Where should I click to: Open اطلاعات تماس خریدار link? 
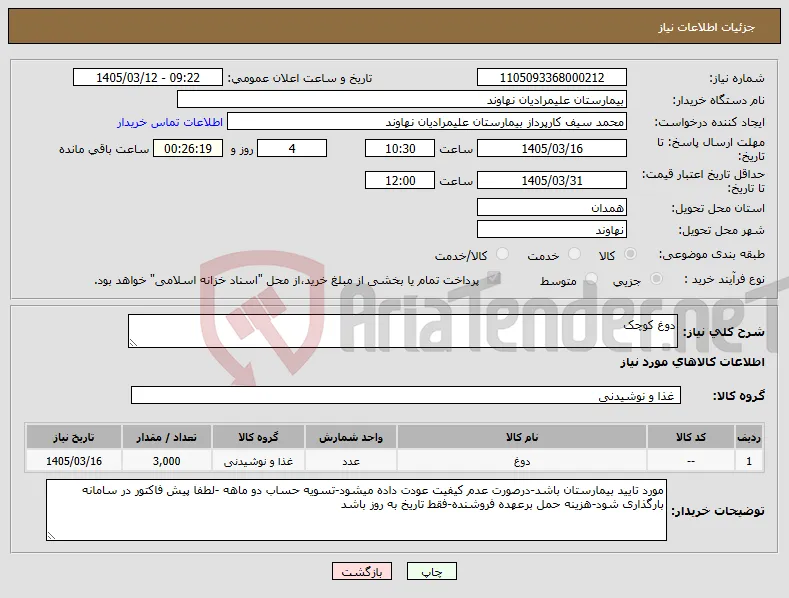click(x=170, y=122)
